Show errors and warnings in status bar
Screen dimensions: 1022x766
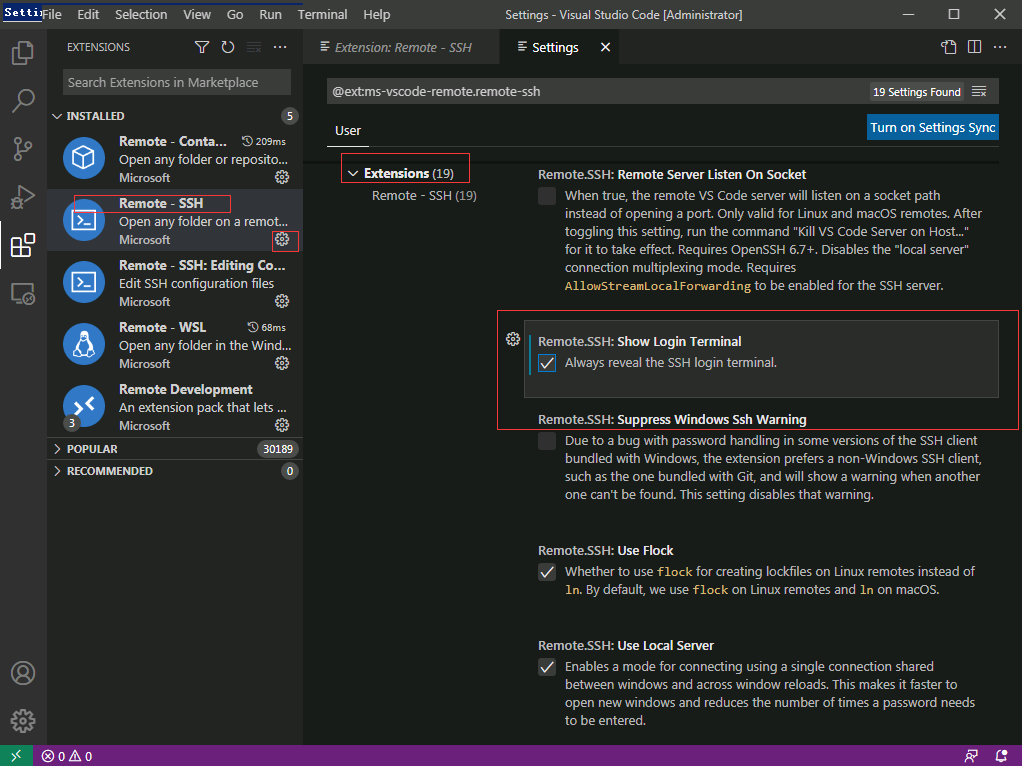[66, 756]
